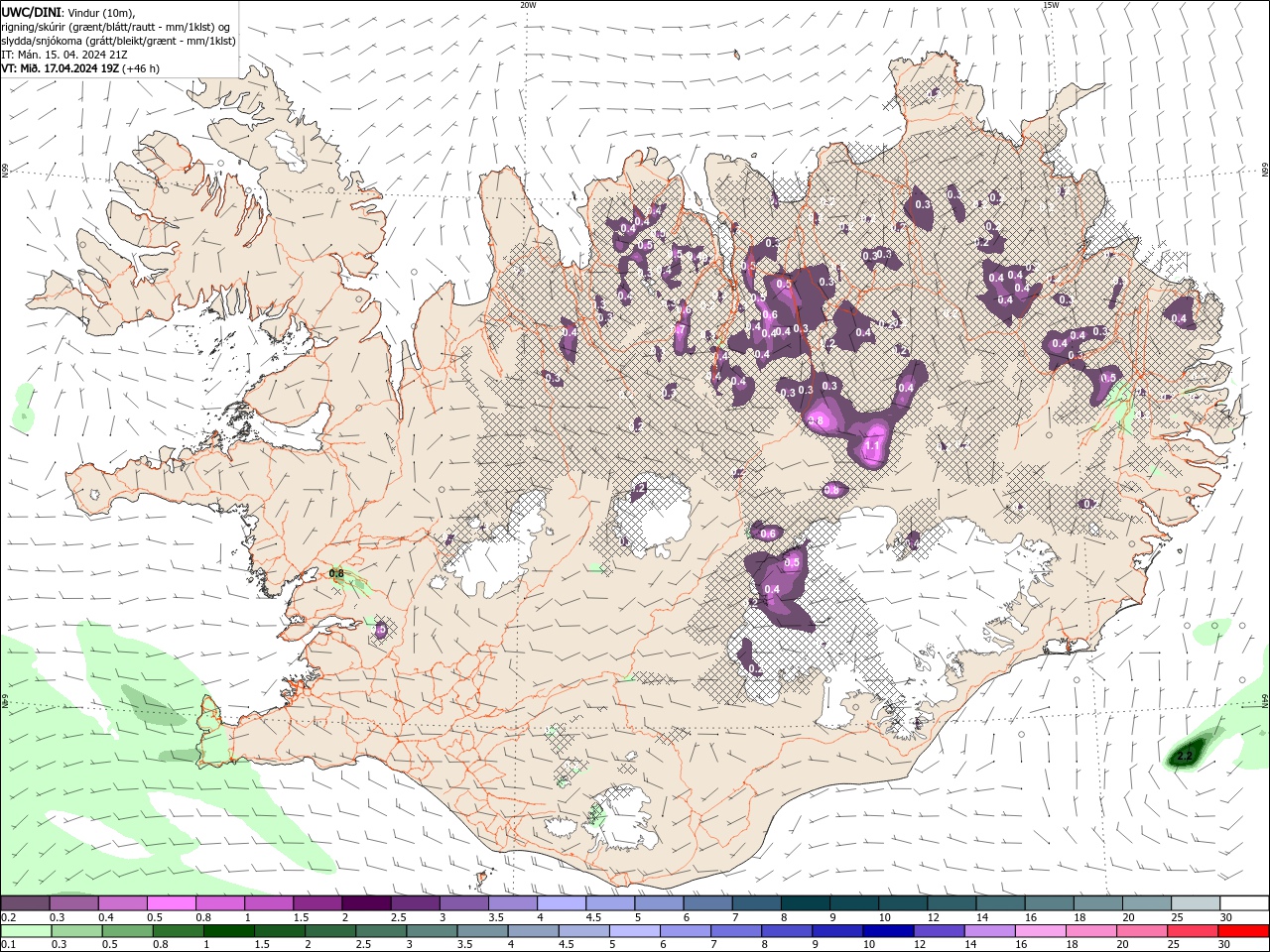Click the 0.3 swatch in the purple snow legend
1270x952 pixels.
(74, 903)
